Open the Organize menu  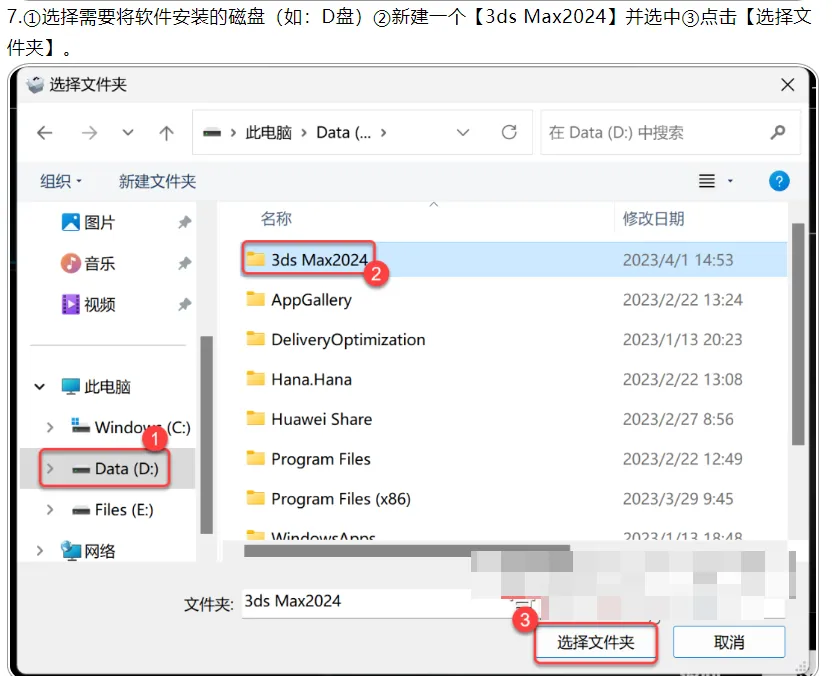click(x=61, y=181)
